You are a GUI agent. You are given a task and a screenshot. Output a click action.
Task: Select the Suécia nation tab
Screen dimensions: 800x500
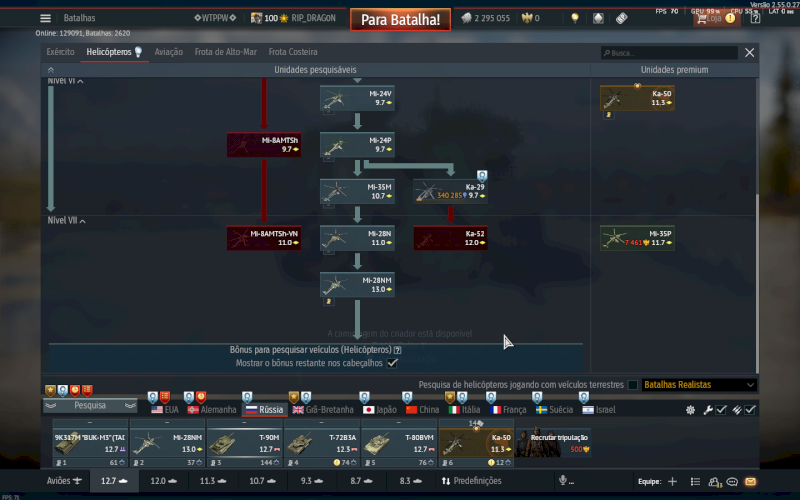click(555, 410)
